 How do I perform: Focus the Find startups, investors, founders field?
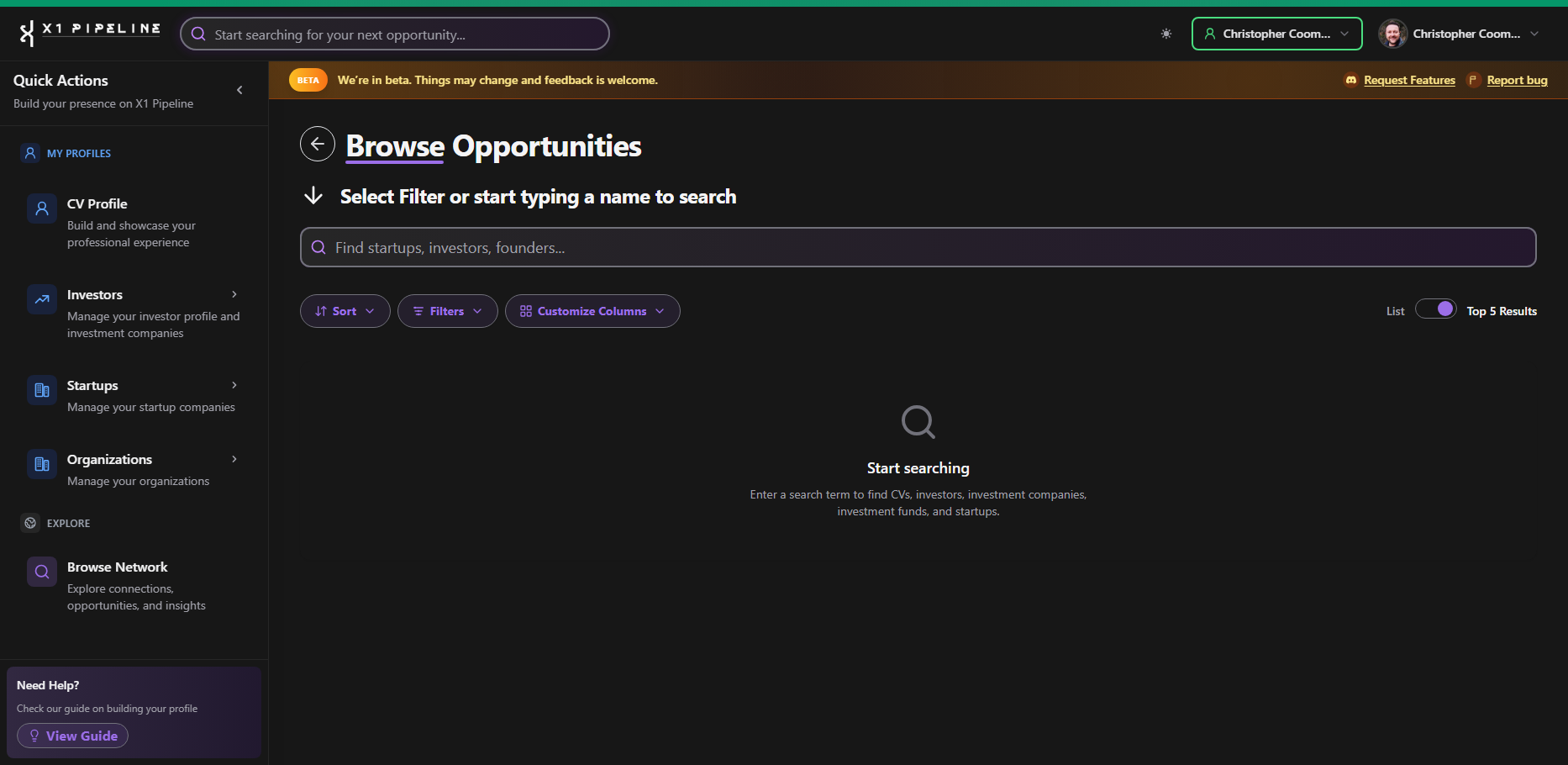(918, 247)
